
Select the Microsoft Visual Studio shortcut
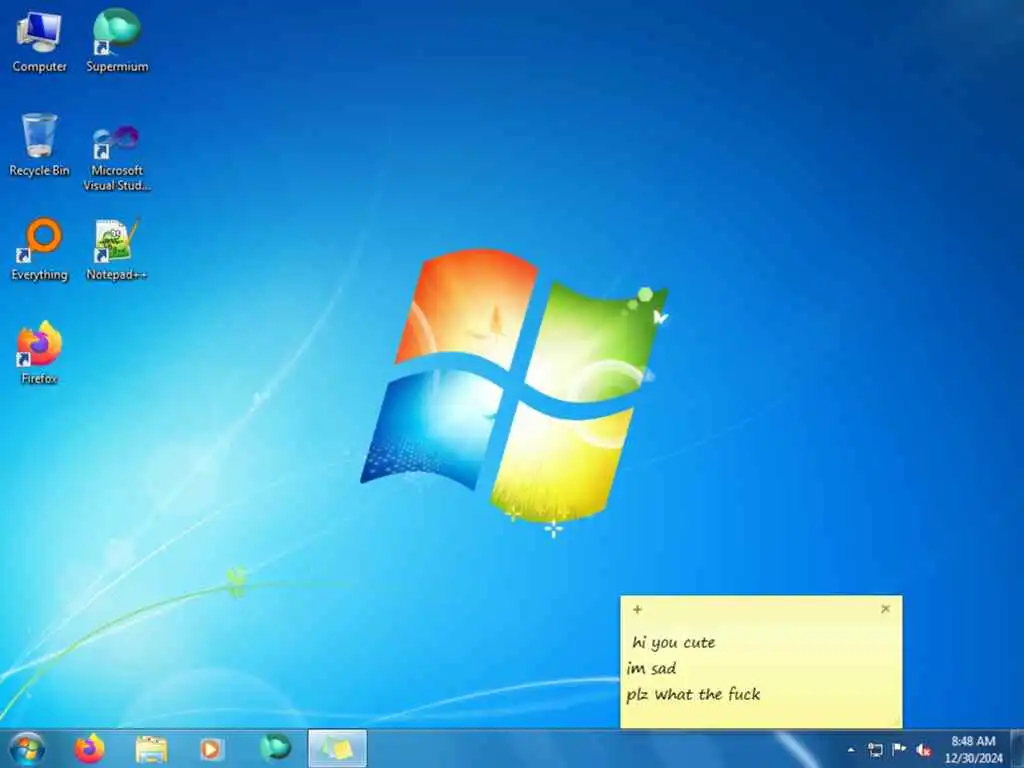(x=117, y=159)
